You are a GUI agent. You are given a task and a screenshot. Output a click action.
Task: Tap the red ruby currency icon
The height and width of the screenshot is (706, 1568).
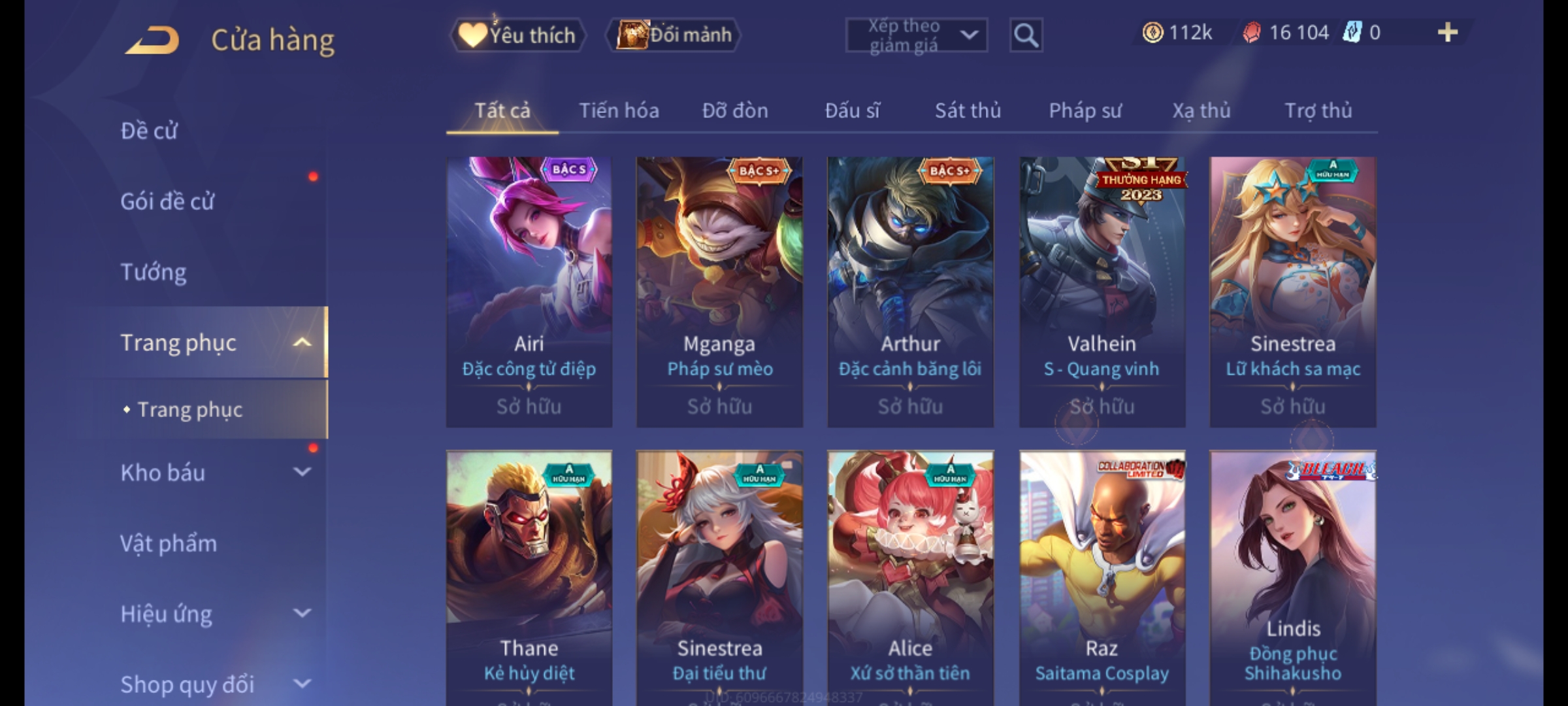tap(1251, 33)
